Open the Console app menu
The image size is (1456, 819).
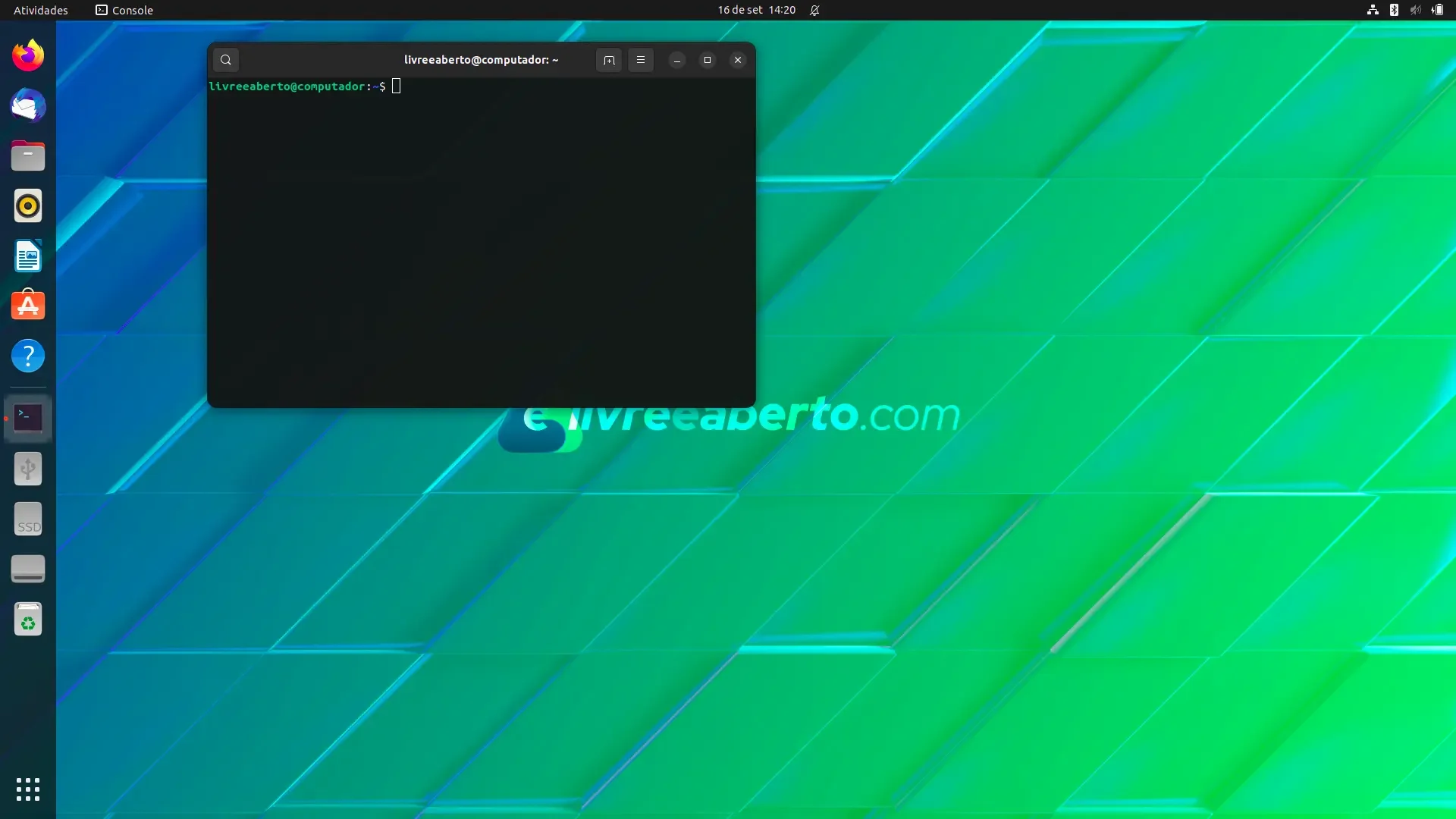[x=124, y=10]
